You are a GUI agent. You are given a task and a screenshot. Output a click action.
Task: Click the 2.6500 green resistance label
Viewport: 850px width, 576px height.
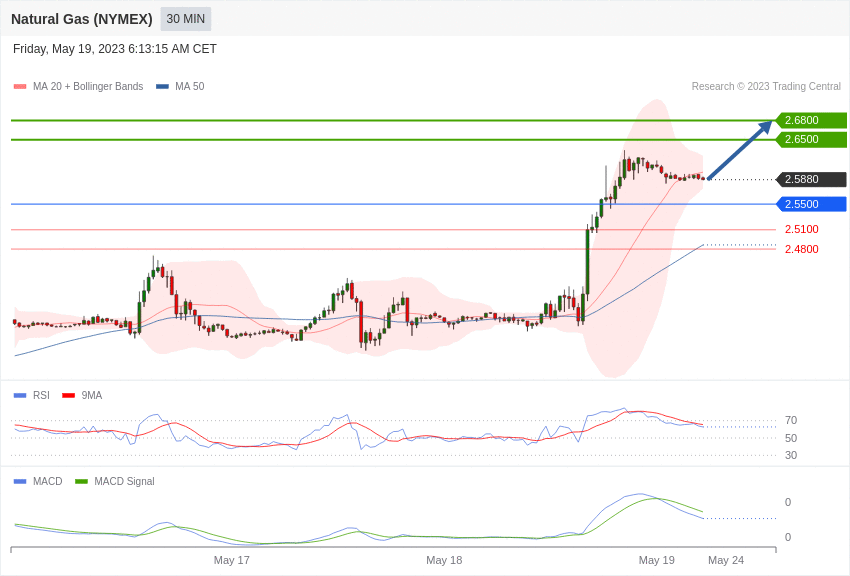click(x=811, y=139)
